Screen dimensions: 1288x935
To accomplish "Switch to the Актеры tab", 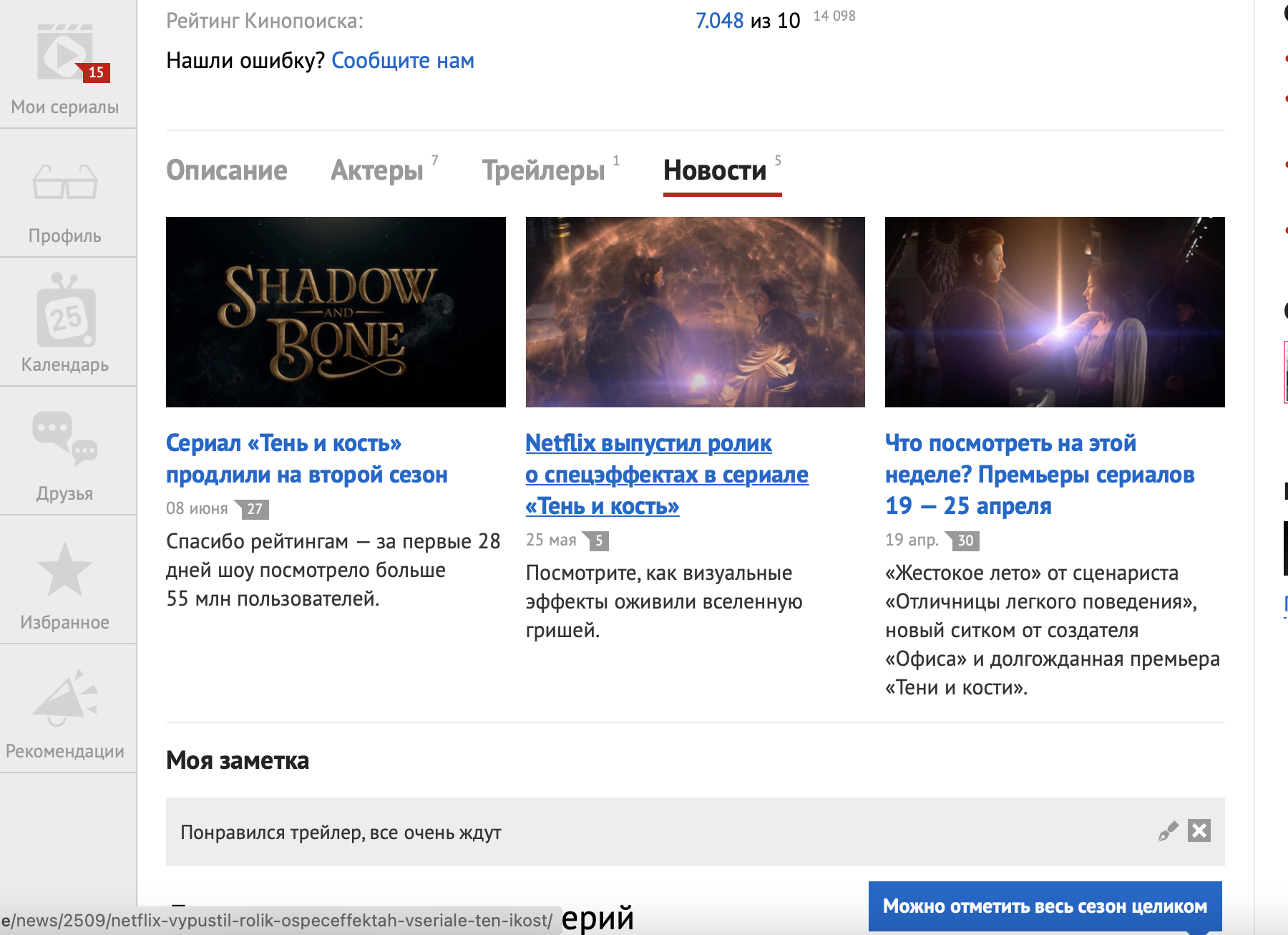I will tap(377, 170).
